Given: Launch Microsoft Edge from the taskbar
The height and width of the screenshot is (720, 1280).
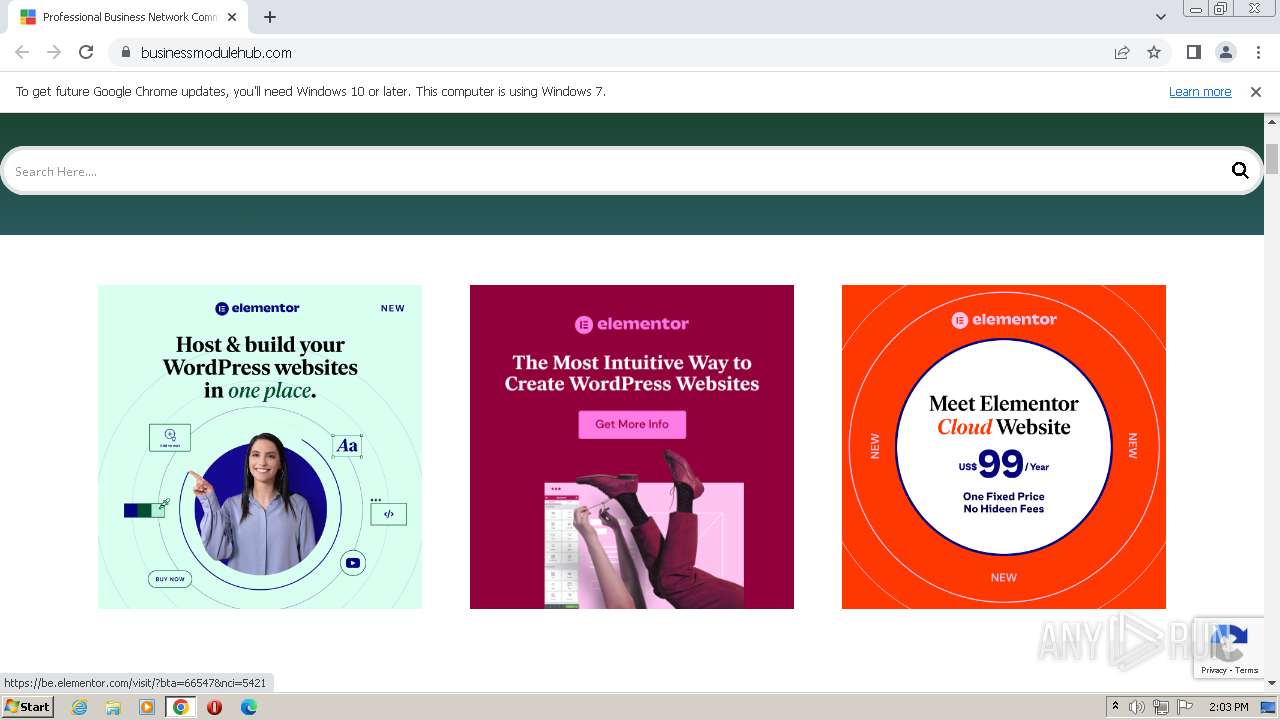Looking at the screenshot, I should point(248,707).
